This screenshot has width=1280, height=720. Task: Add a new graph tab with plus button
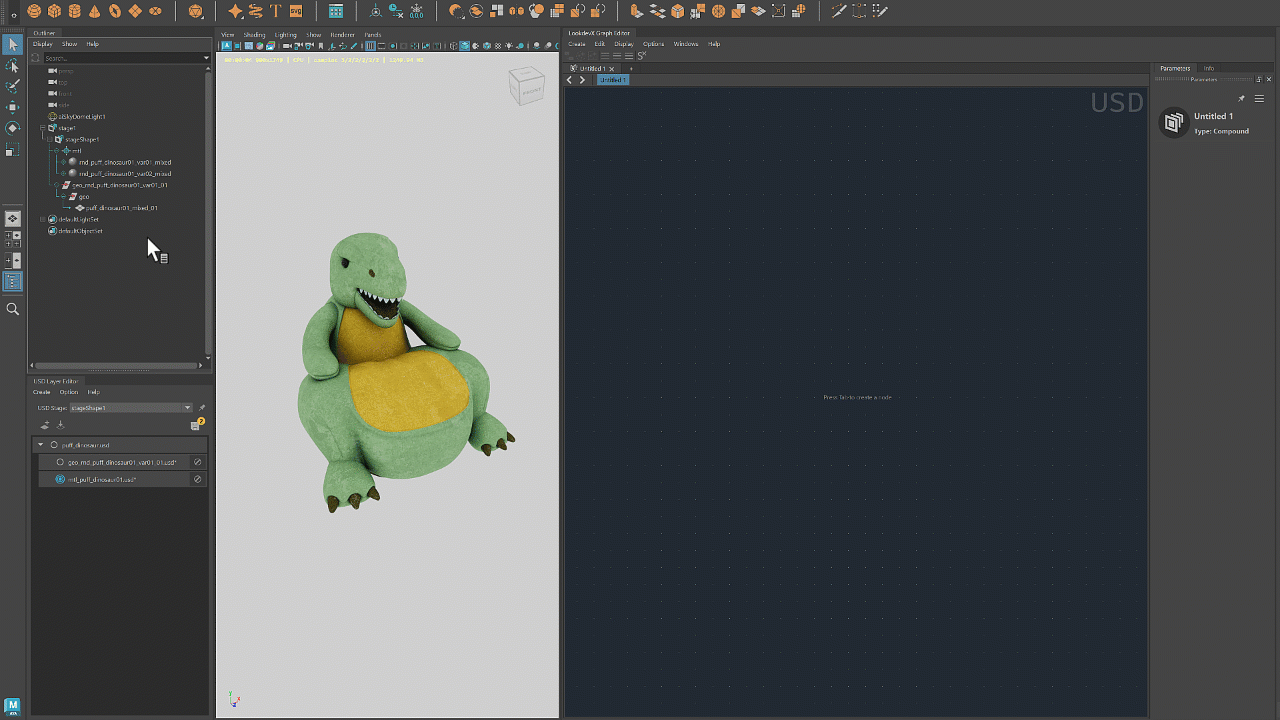[x=632, y=69]
